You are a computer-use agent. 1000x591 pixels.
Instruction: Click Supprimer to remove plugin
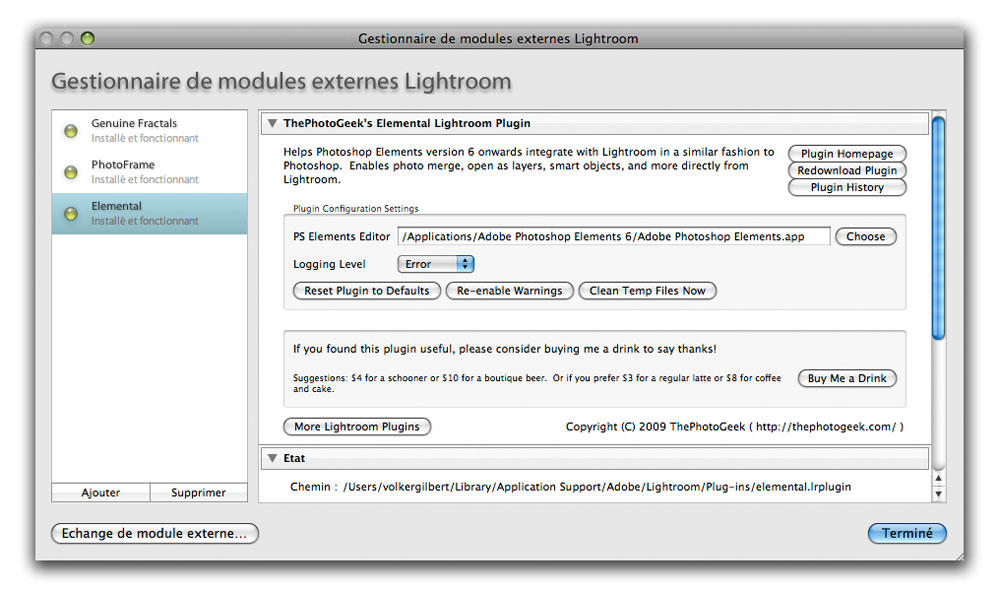pos(198,492)
